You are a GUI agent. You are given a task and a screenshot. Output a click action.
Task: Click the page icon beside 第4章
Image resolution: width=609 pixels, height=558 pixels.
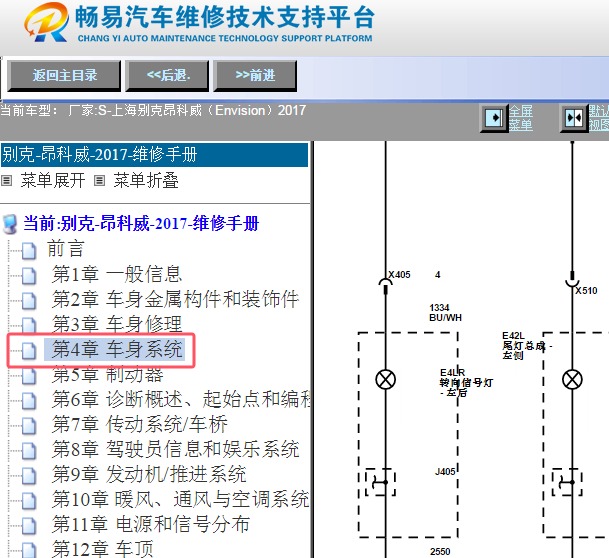[x=29, y=351]
